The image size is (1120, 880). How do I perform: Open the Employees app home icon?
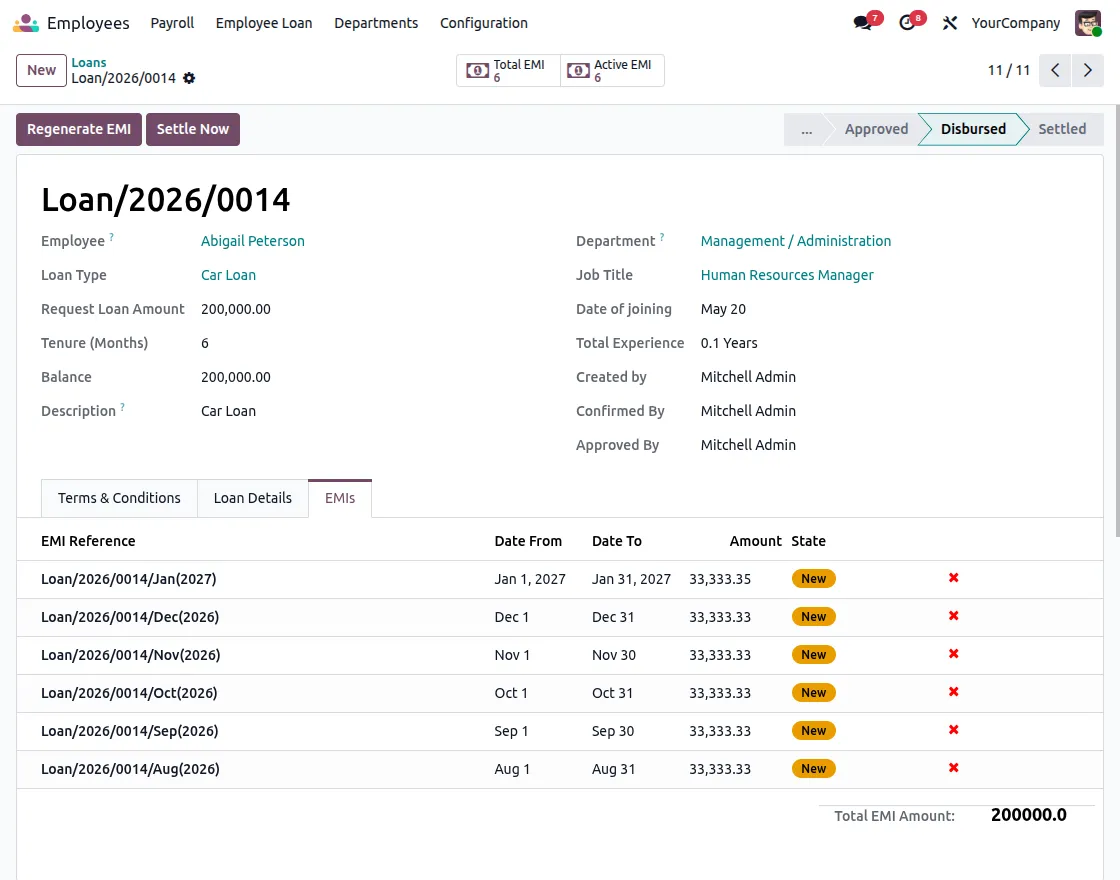pos(26,23)
